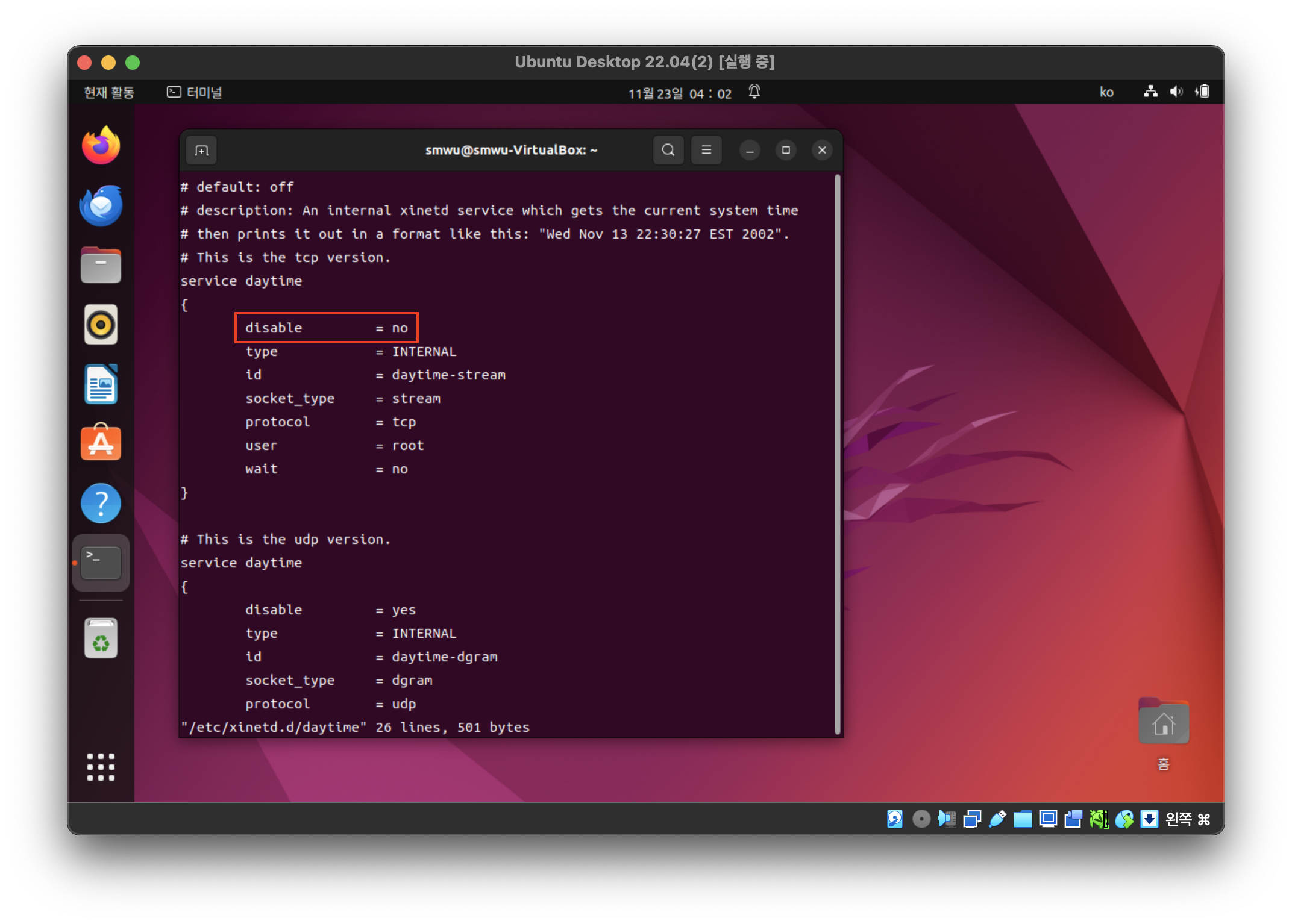Open the terminal hamburger menu
The width and height of the screenshot is (1292, 924).
(706, 150)
